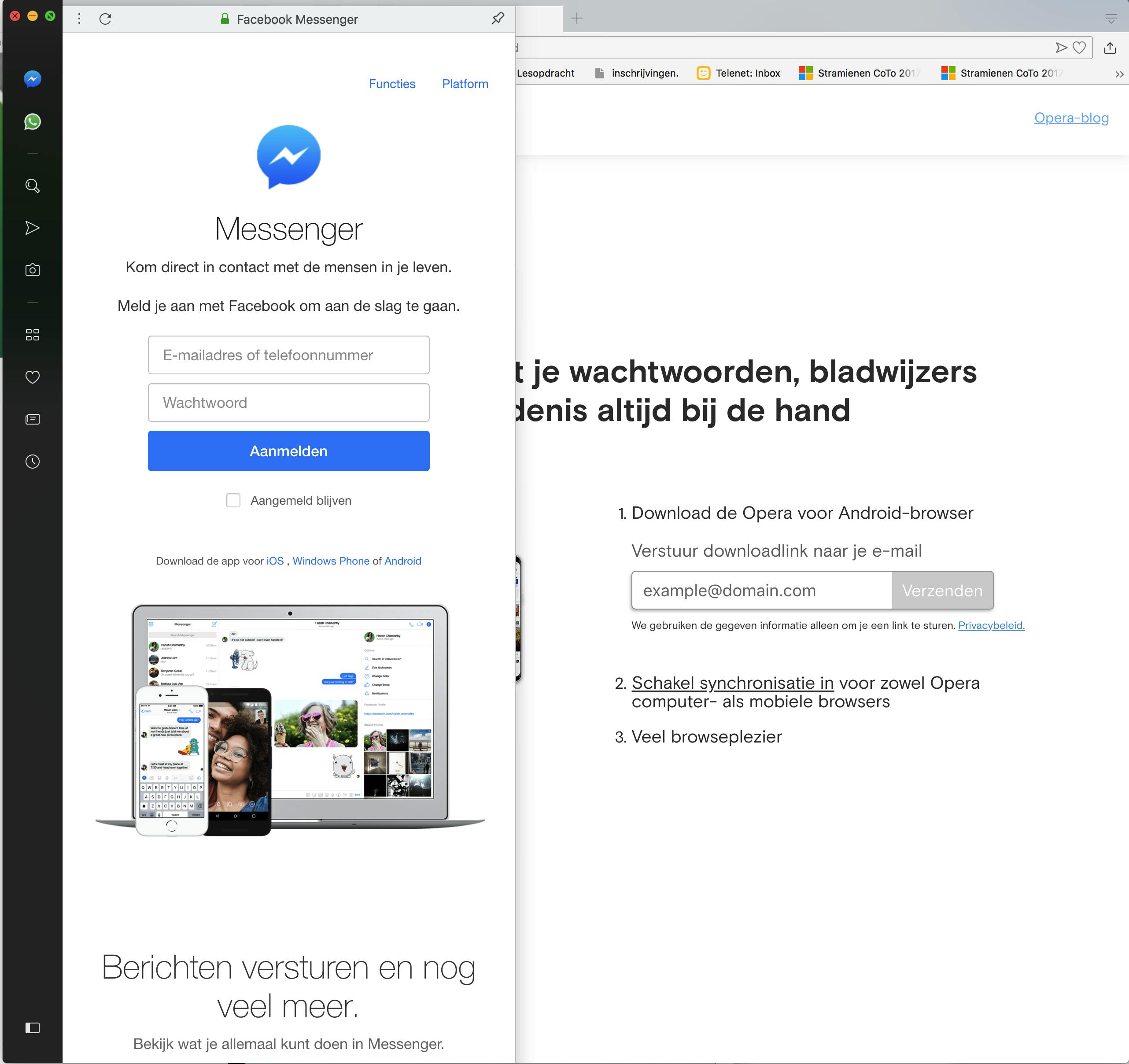
Task: Open the tab list menu at the top right
Action: [1111, 19]
